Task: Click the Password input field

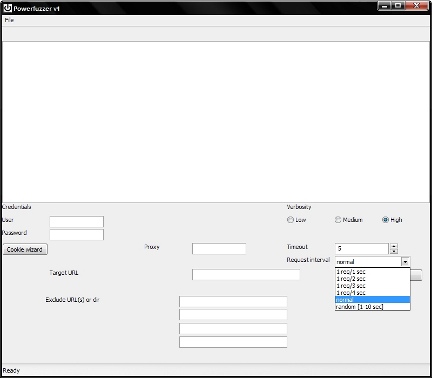Action: coord(77,235)
